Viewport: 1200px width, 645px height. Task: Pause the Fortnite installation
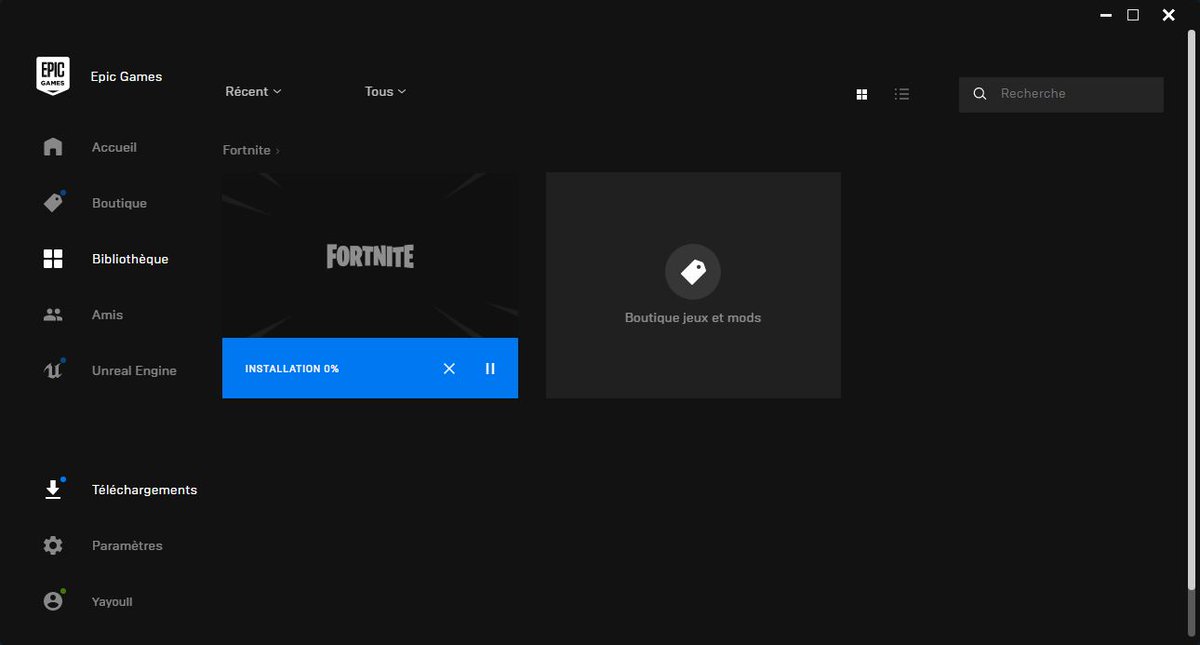click(490, 369)
